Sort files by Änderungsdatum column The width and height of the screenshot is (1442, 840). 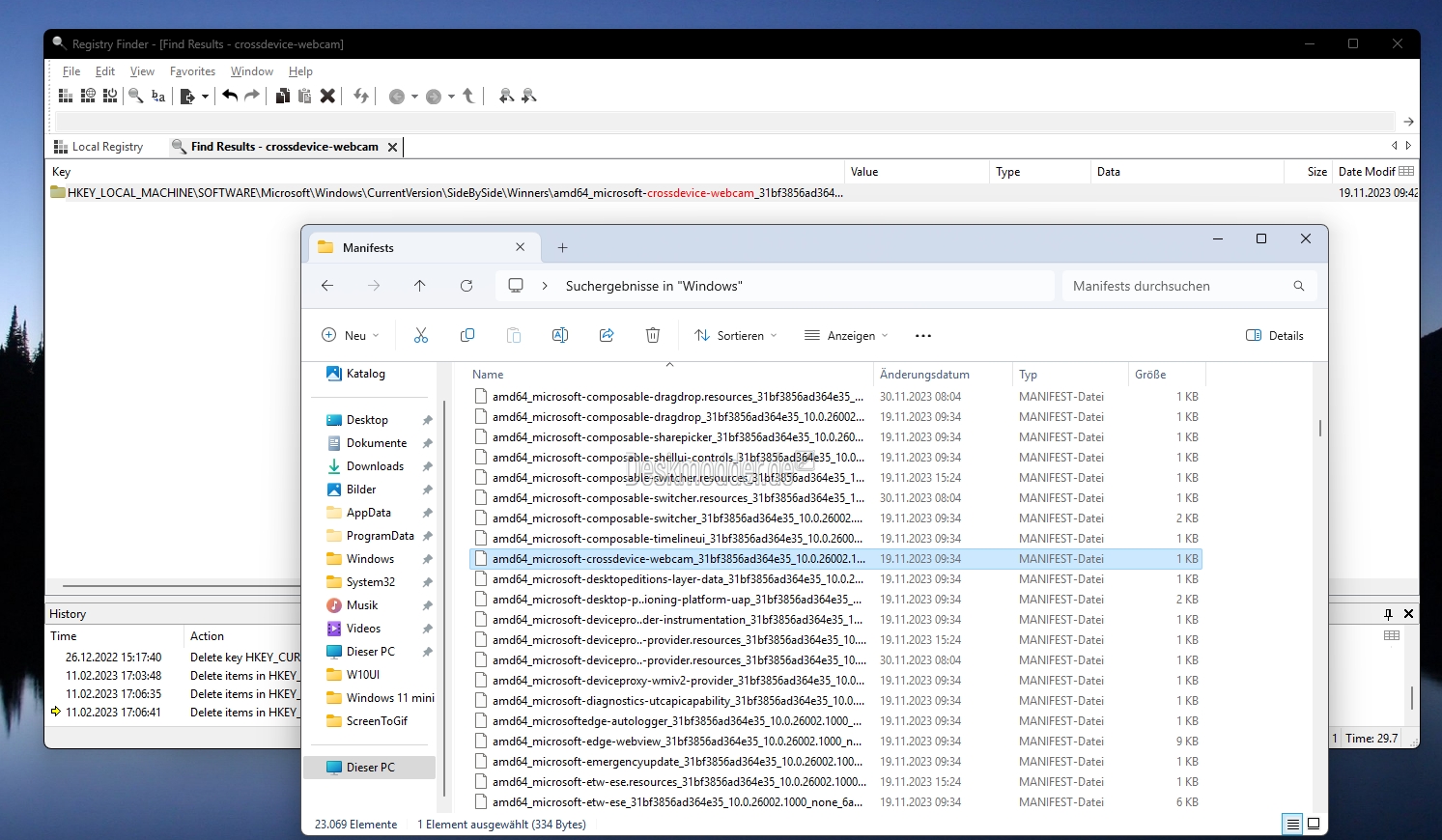[x=925, y=375]
